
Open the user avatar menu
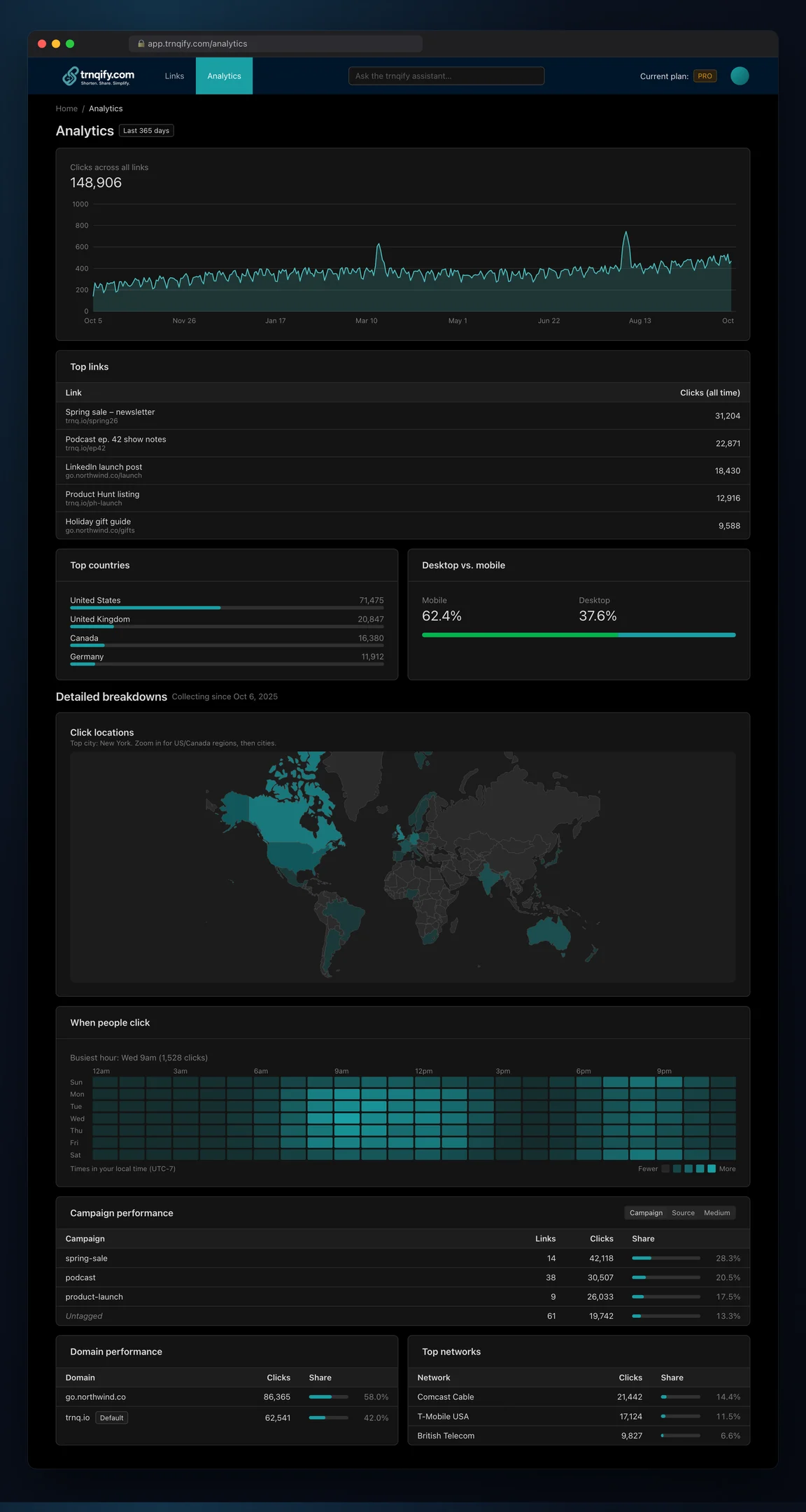click(740, 76)
